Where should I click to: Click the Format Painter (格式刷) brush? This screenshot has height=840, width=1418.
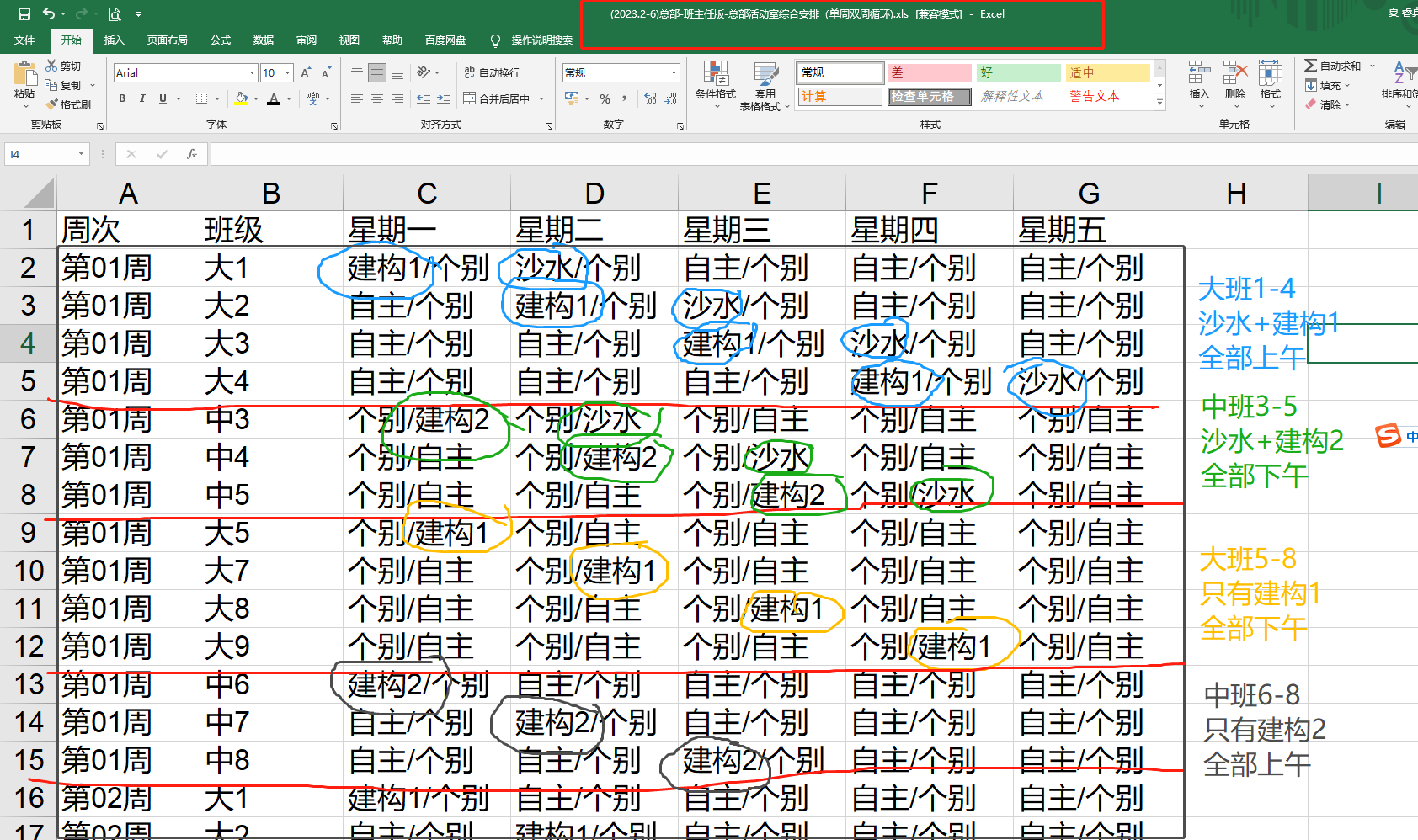tap(51, 104)
